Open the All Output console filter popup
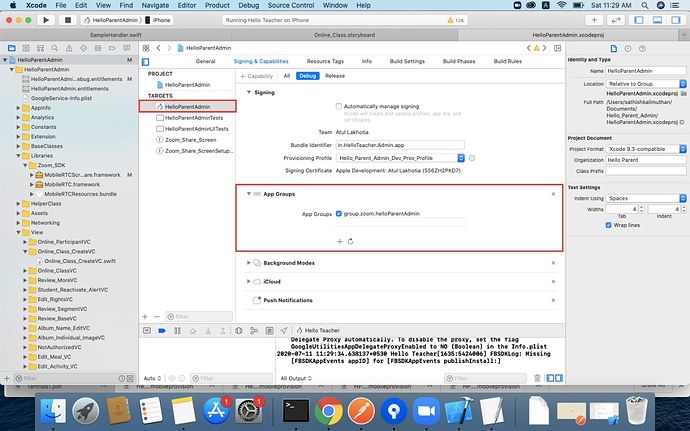The image size is (690, 431). (x=296, y=378)
